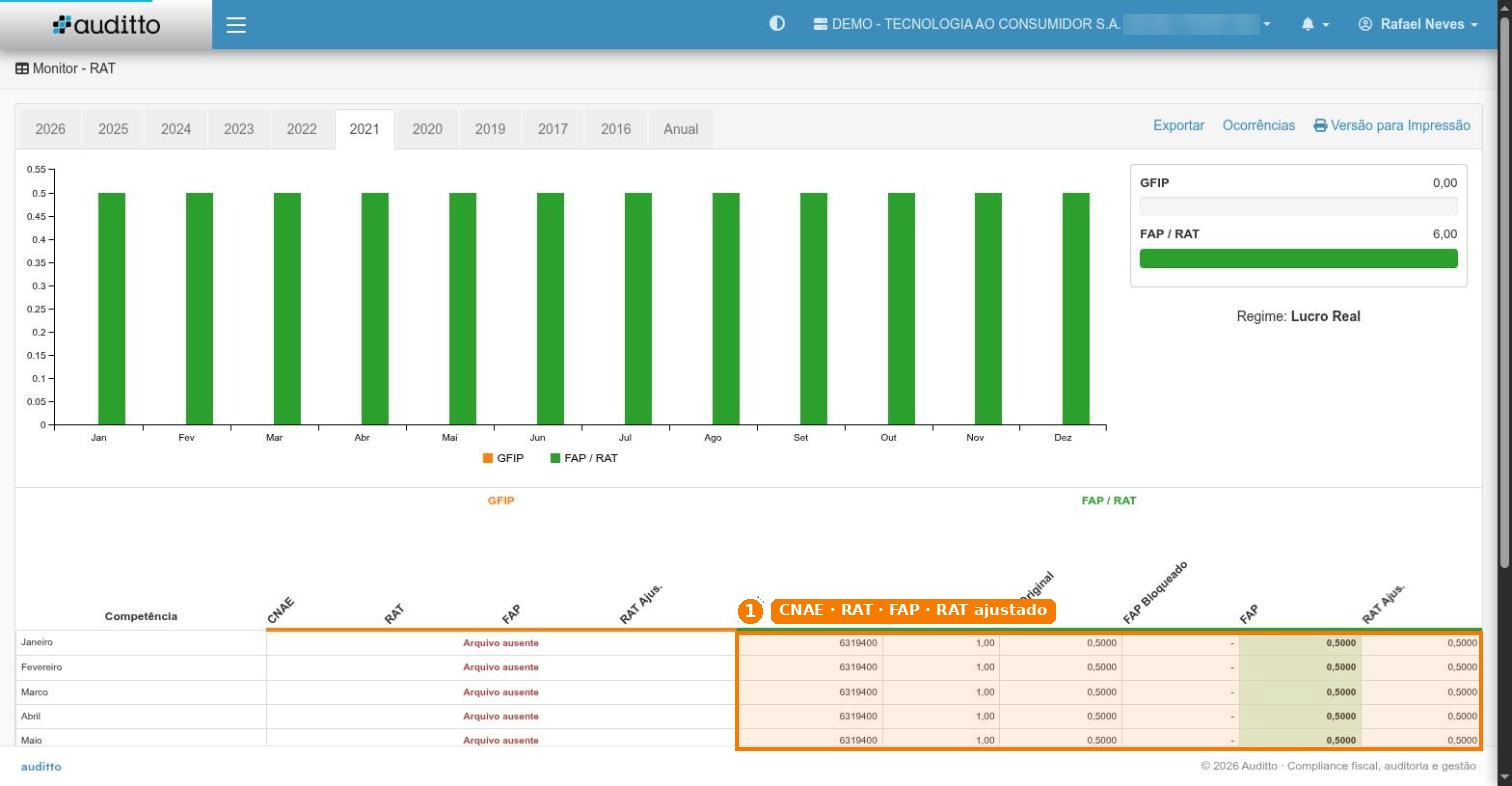Switch to the 2022 tab
Image resolution: width=1512 pixels, height=786 pixels.
(302, 129)
